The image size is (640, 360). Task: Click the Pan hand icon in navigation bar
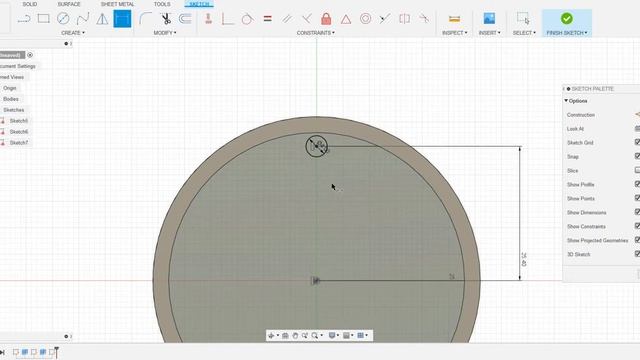pos(295,336)
